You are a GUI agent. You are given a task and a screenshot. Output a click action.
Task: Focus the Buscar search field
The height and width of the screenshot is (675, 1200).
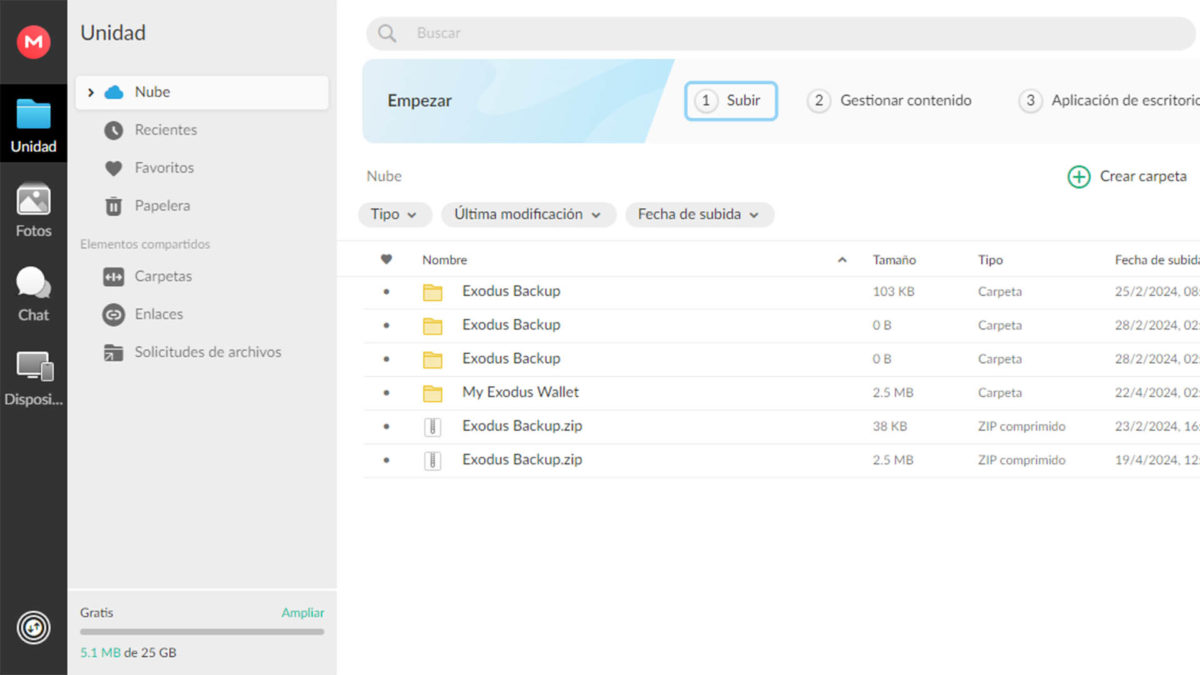[783, 33]
